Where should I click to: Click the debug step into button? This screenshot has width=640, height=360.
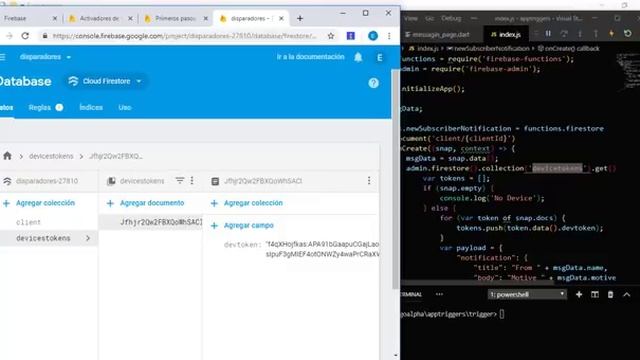point(580,34)
